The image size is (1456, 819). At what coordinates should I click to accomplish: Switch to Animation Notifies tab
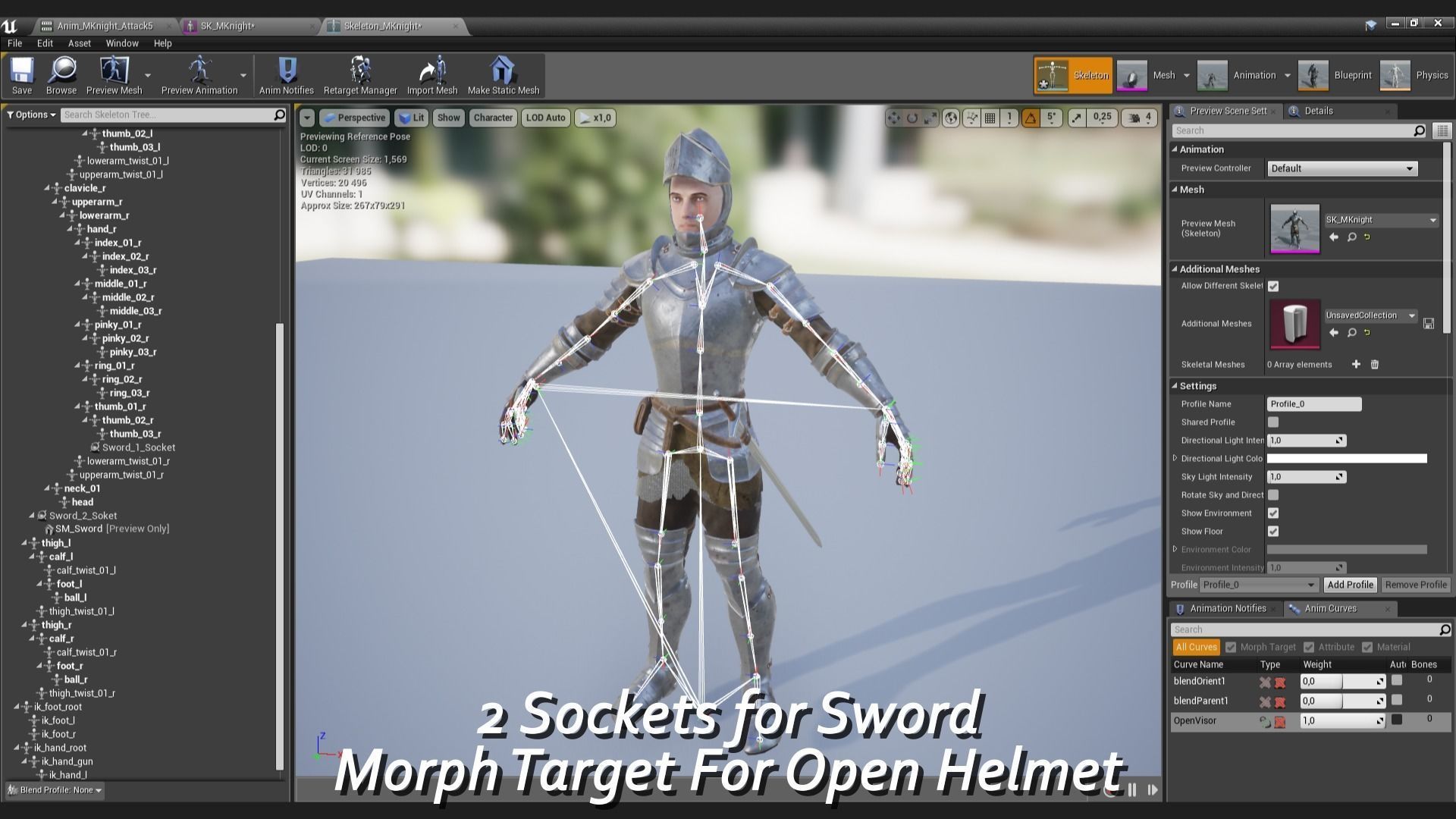click(x=1228, y=608)
